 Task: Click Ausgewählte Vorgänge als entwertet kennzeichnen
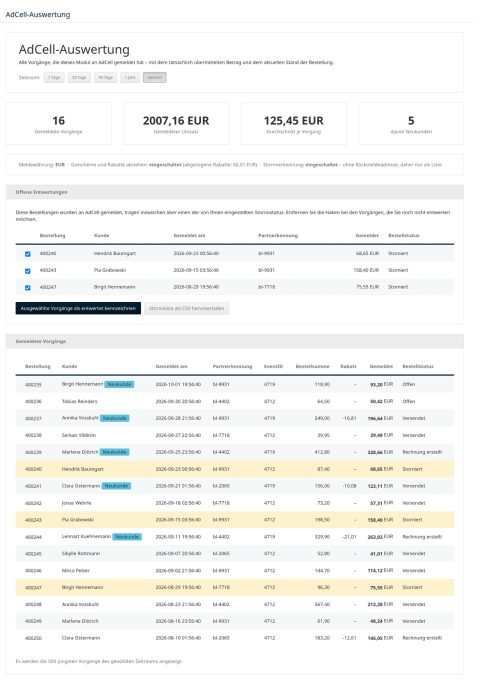pyautogui.click(x=78, y=308)
